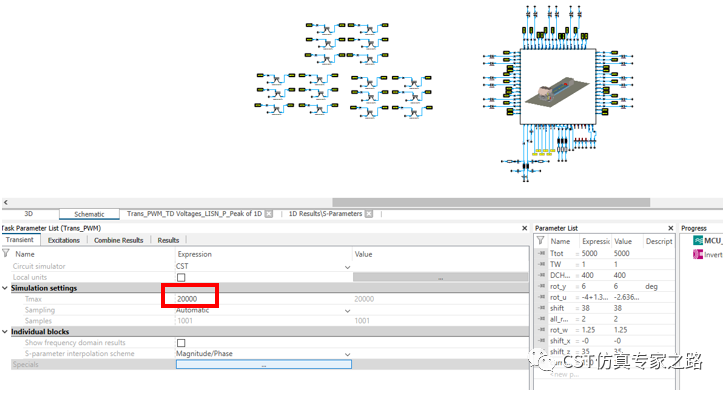
Task: Select the Invert task icon in Progress
Action: pos(698,254)
